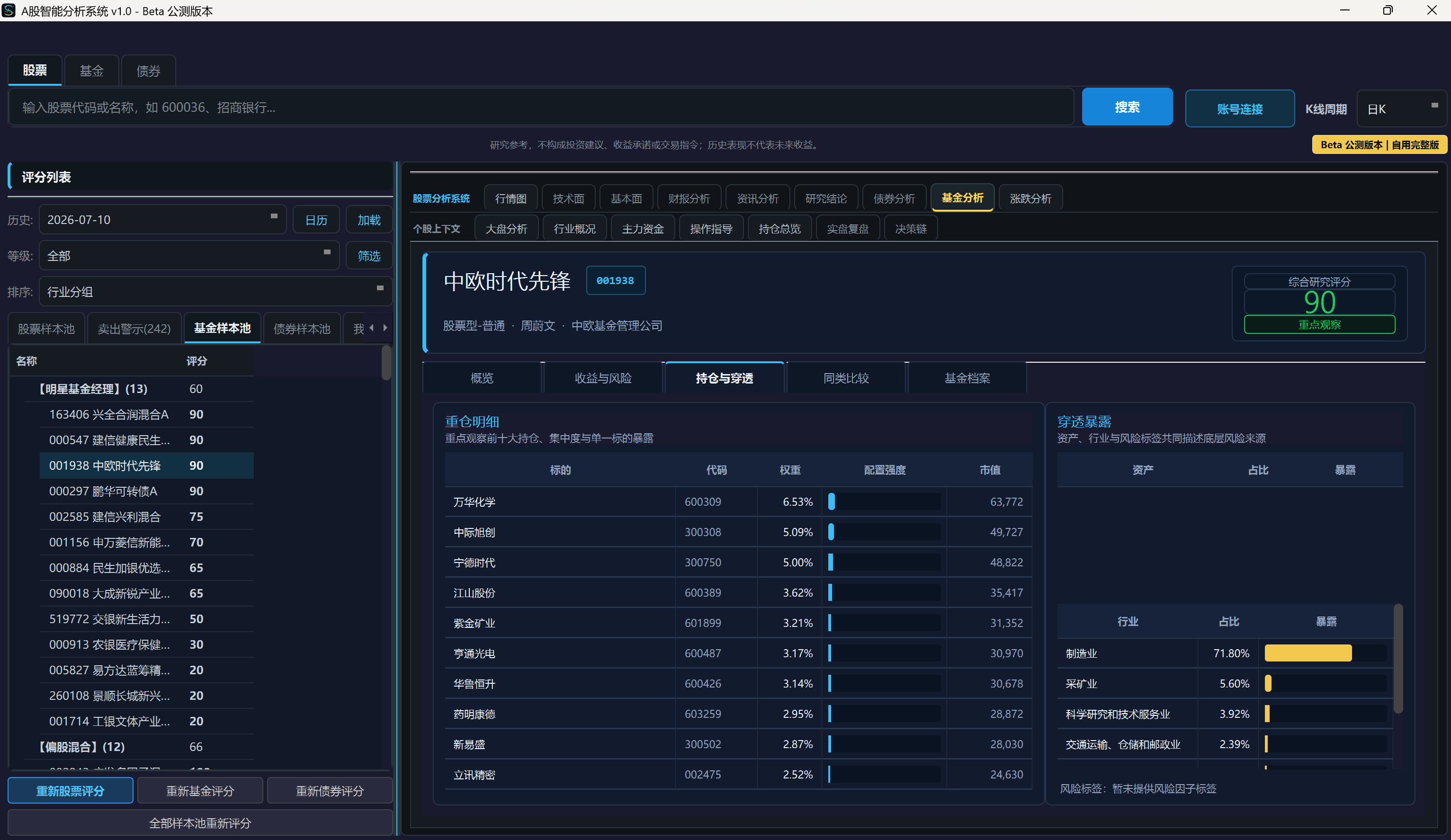
Task: Click the stock search input field
Action: (541, 107)
